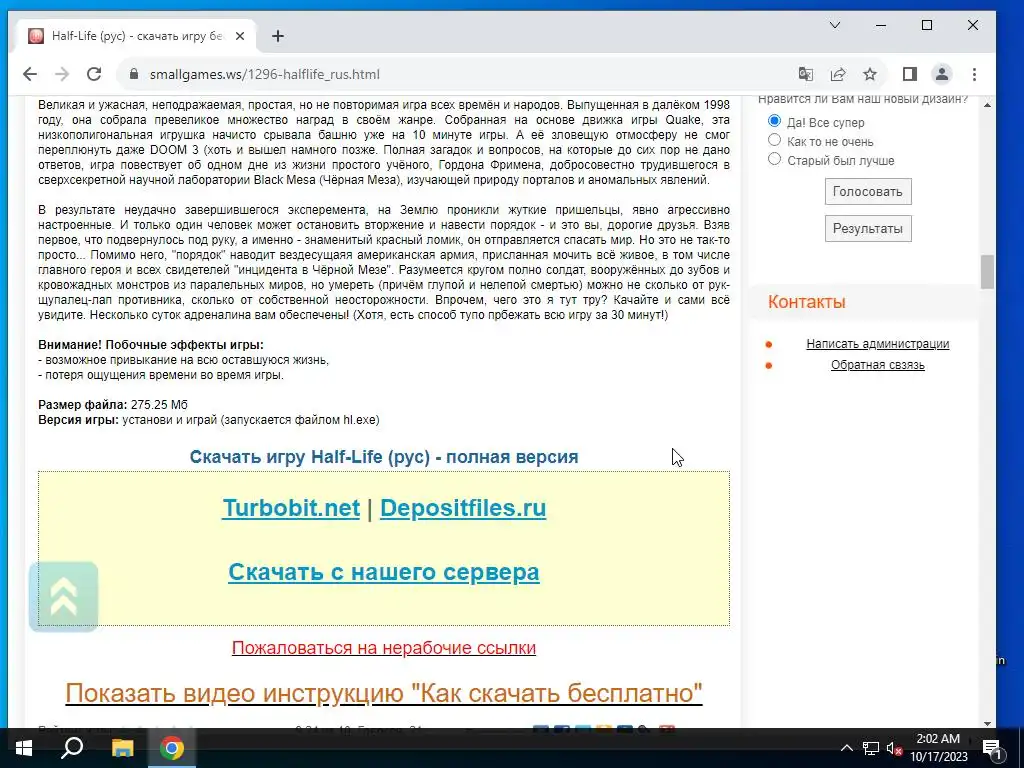The image size is (1024, 768).
Task: Download via the Depositfiles.ru link
Action: point(463,508)
